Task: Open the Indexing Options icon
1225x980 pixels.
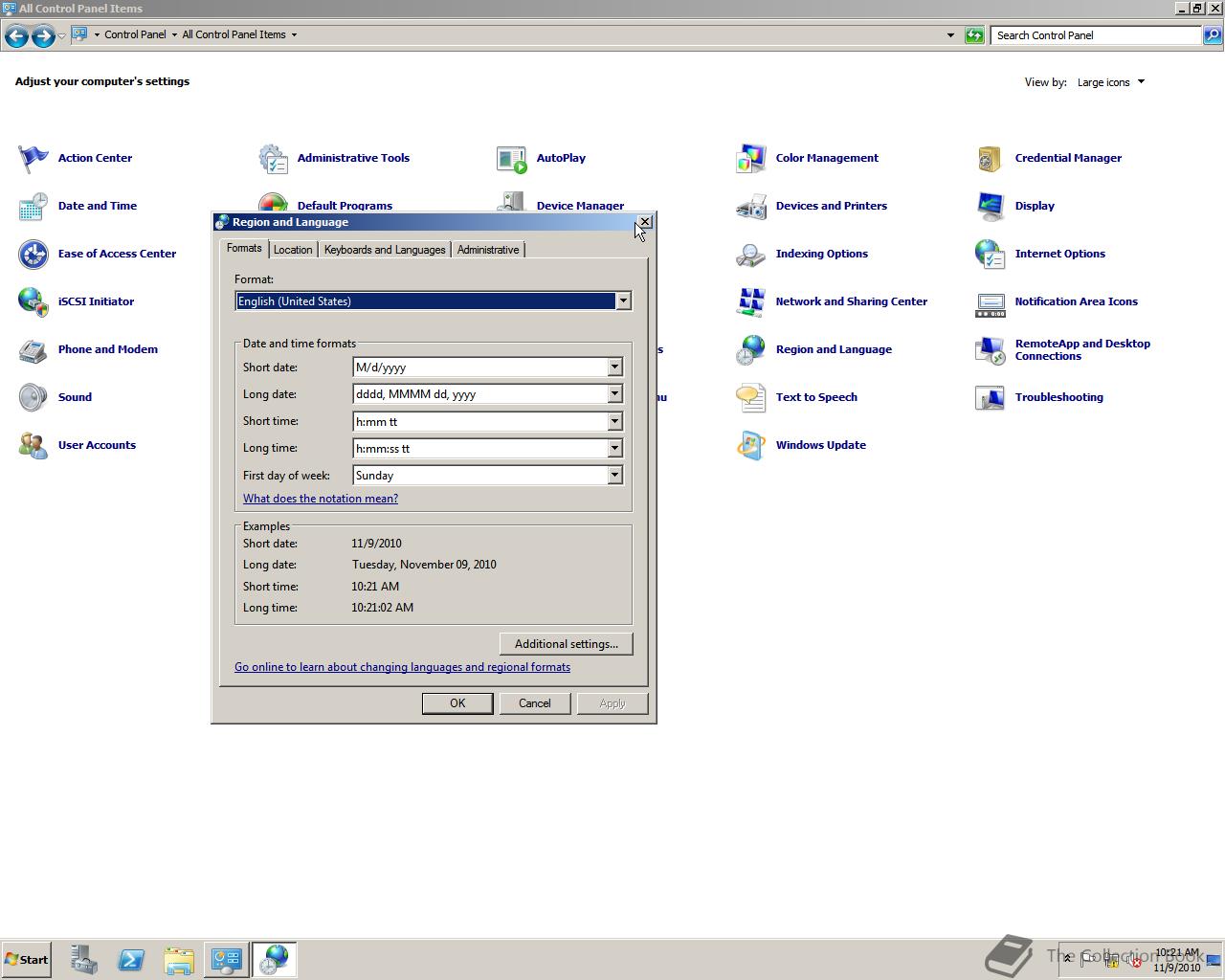Action: 751,254
